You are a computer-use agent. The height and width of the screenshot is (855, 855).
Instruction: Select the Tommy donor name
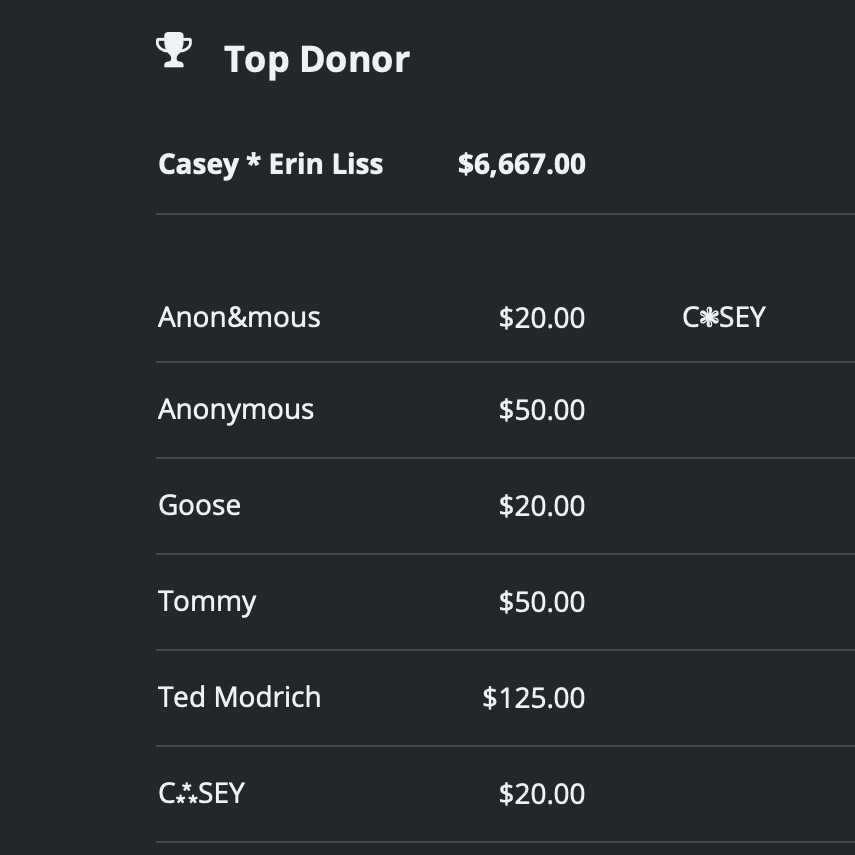click(x=207, y=601)
